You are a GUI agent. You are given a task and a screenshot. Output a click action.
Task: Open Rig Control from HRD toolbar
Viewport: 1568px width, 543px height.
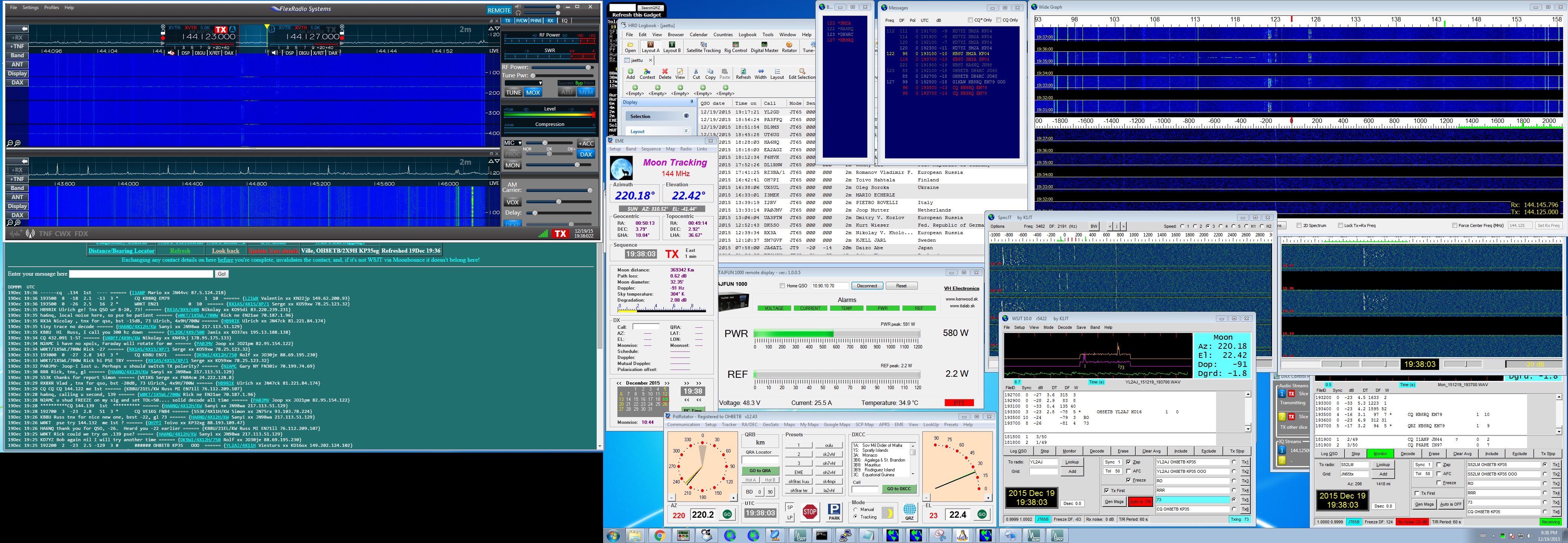735,47
